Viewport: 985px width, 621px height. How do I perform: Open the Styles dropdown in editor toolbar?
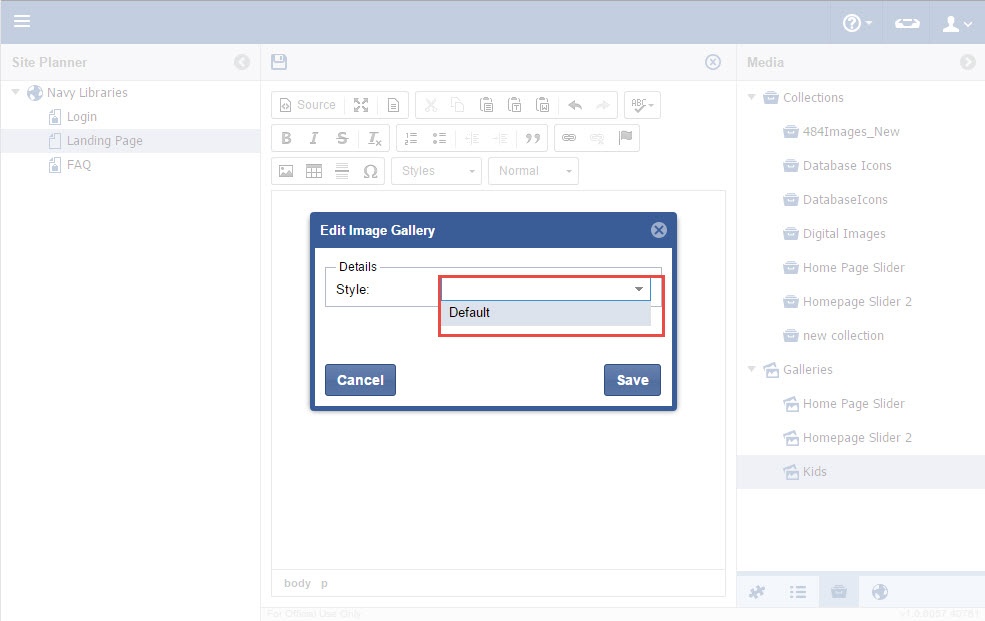tap(436, 171)
